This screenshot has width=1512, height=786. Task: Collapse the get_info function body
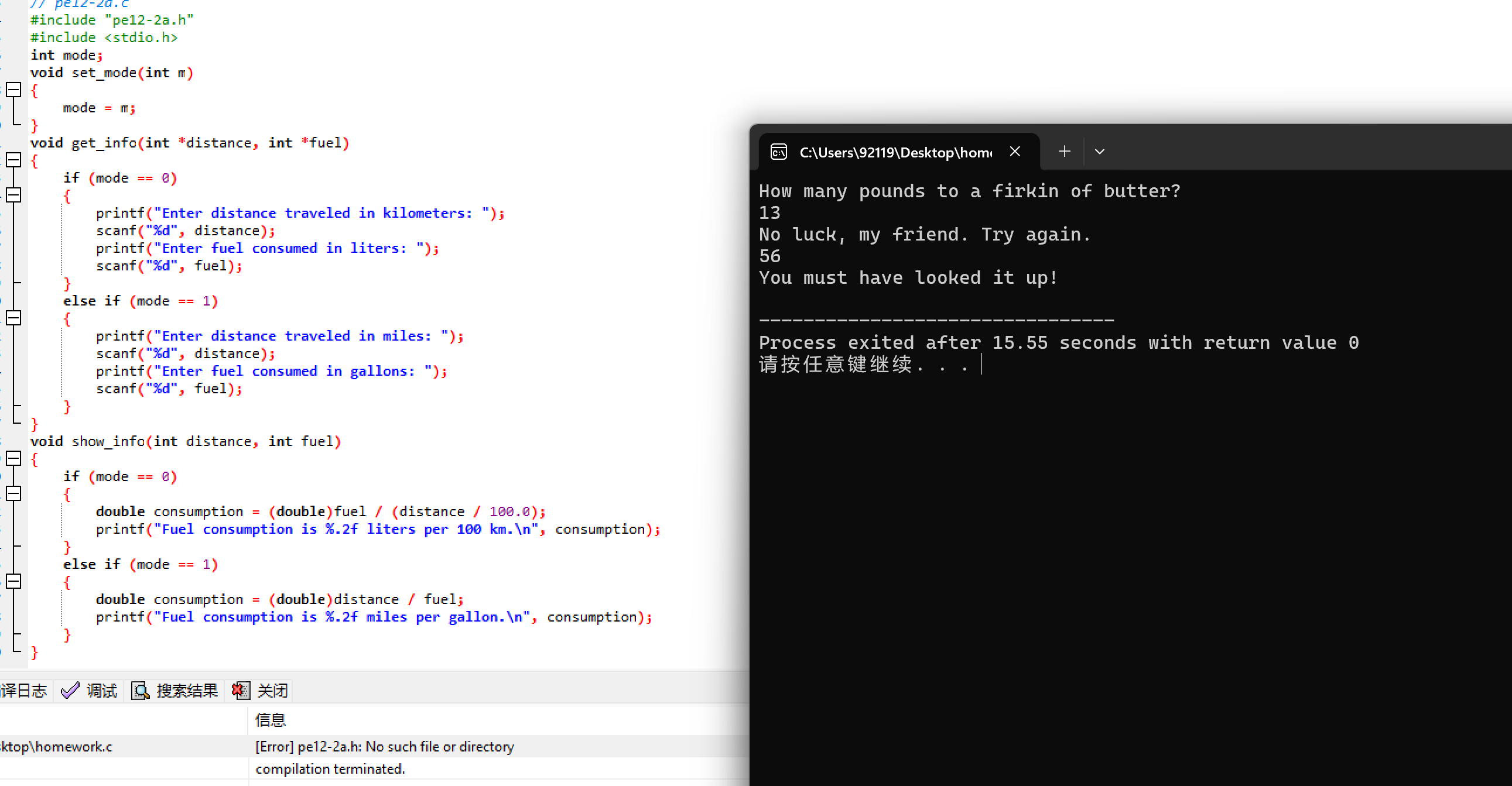click(x=13, y=160)
